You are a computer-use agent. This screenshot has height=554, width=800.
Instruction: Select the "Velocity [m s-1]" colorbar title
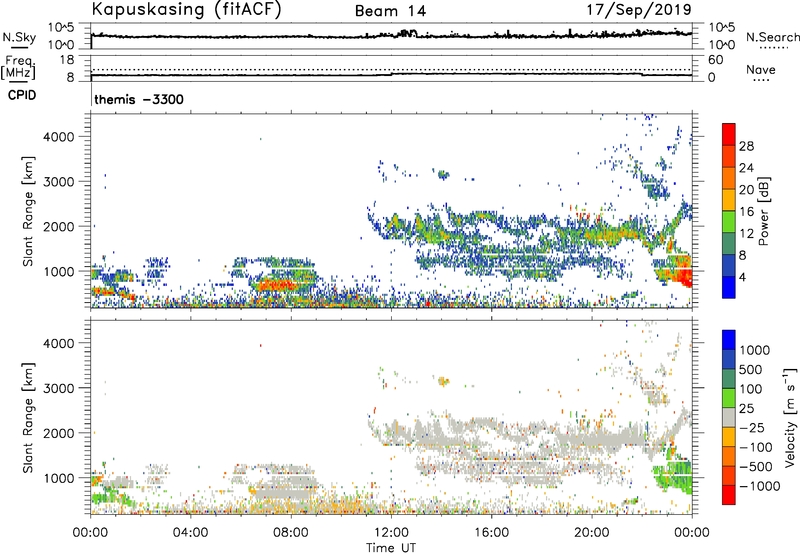790,417
